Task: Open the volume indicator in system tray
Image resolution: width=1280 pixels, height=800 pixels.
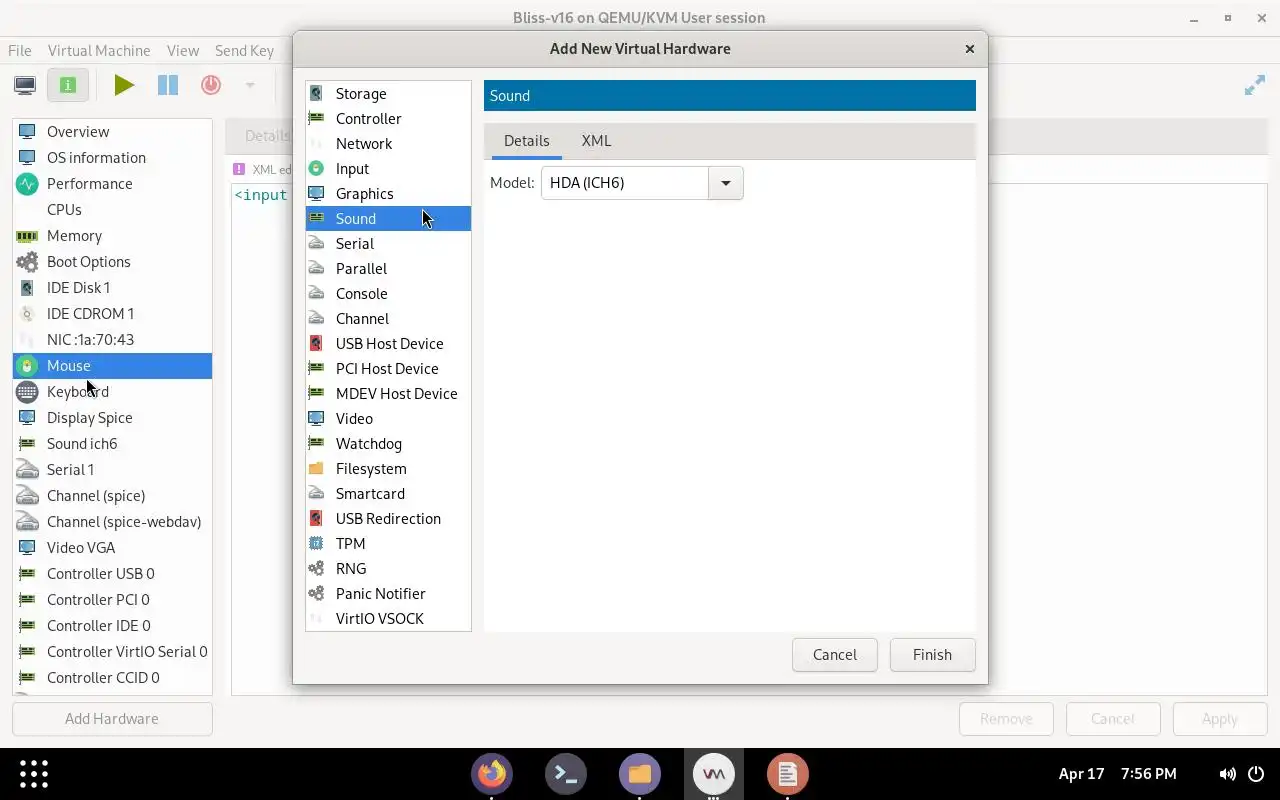Action: pos(1228,774)
